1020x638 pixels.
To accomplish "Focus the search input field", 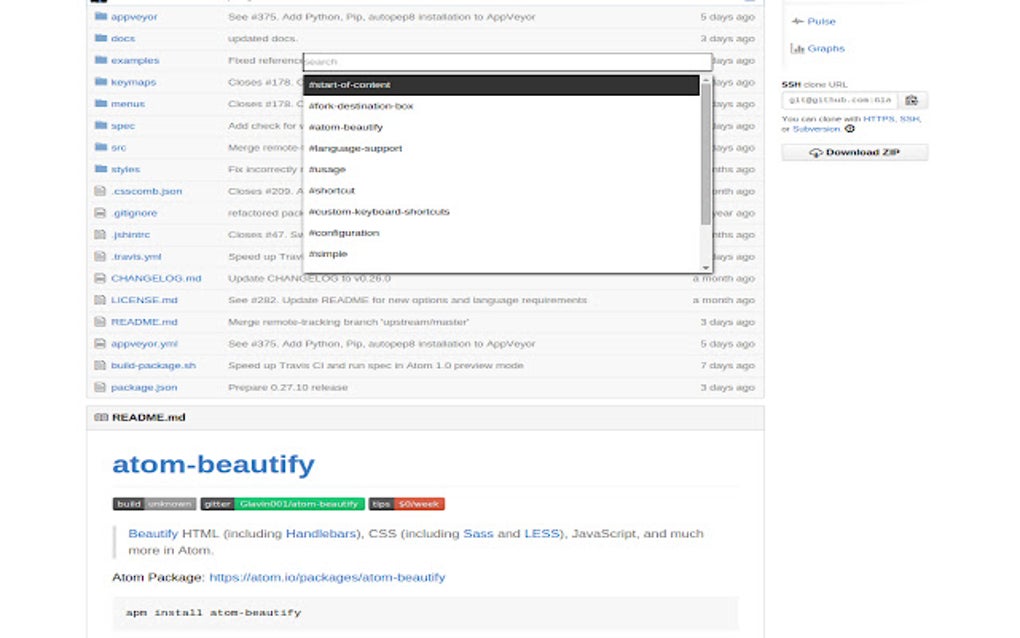I will [507, 62].
